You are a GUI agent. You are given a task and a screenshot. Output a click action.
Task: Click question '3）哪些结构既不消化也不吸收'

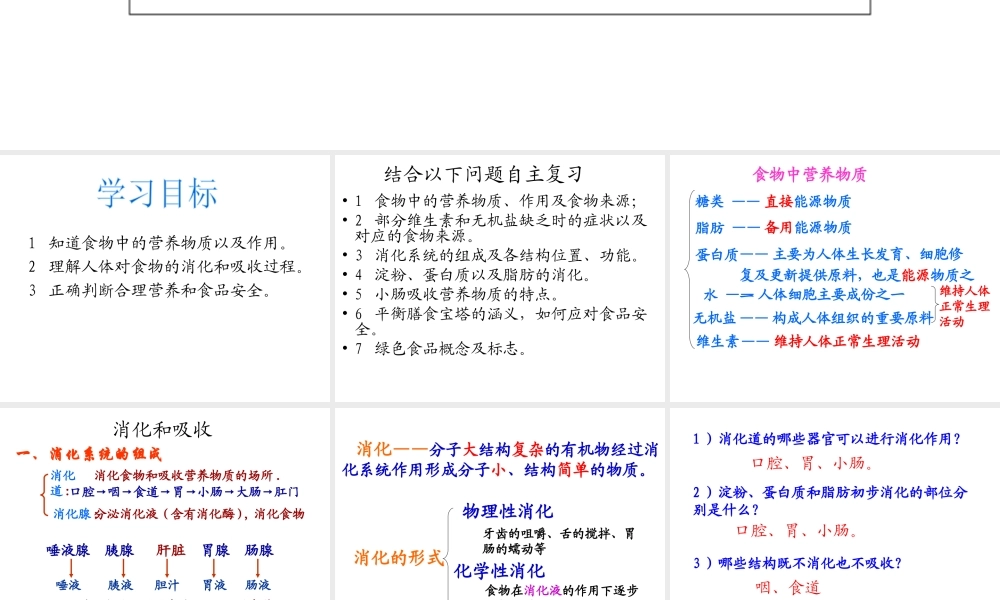tap(797, 563)
